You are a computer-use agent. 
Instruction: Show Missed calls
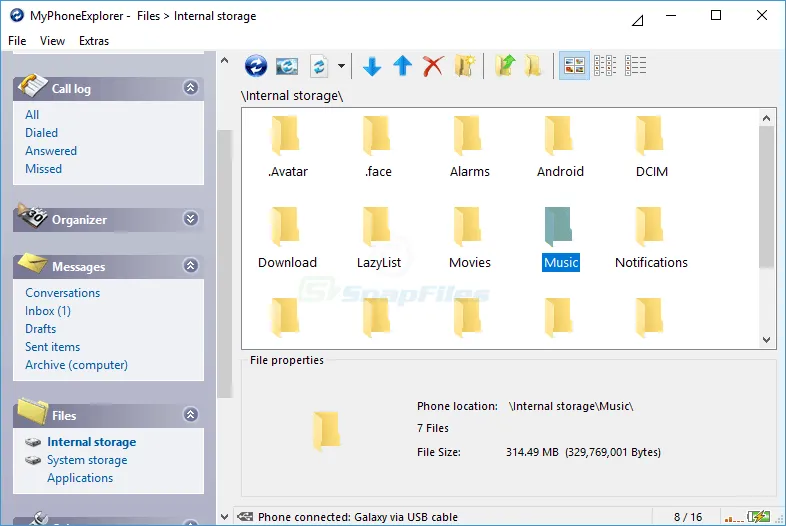[44, 169]
